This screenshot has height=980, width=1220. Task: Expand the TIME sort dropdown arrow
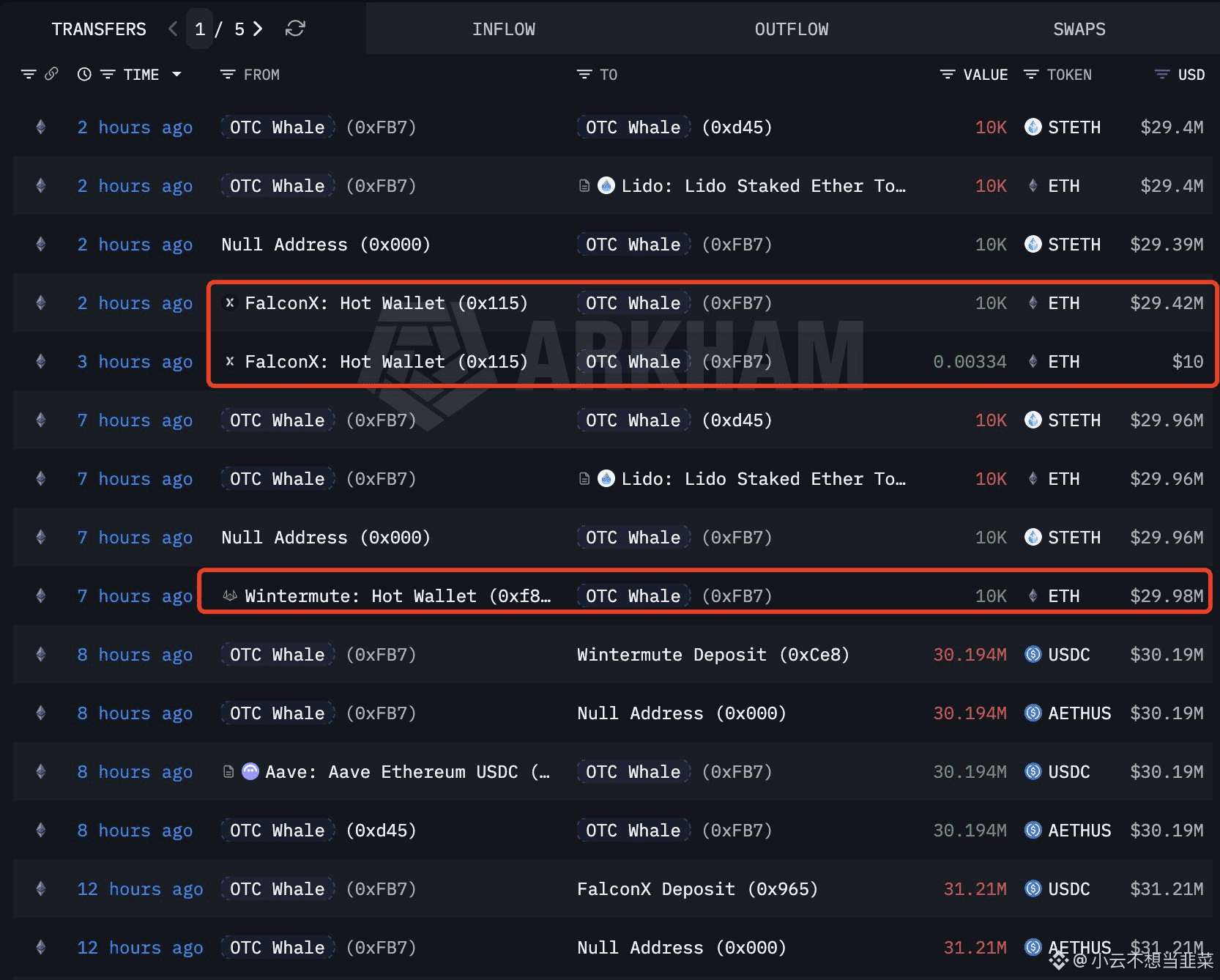click(176, 74)
